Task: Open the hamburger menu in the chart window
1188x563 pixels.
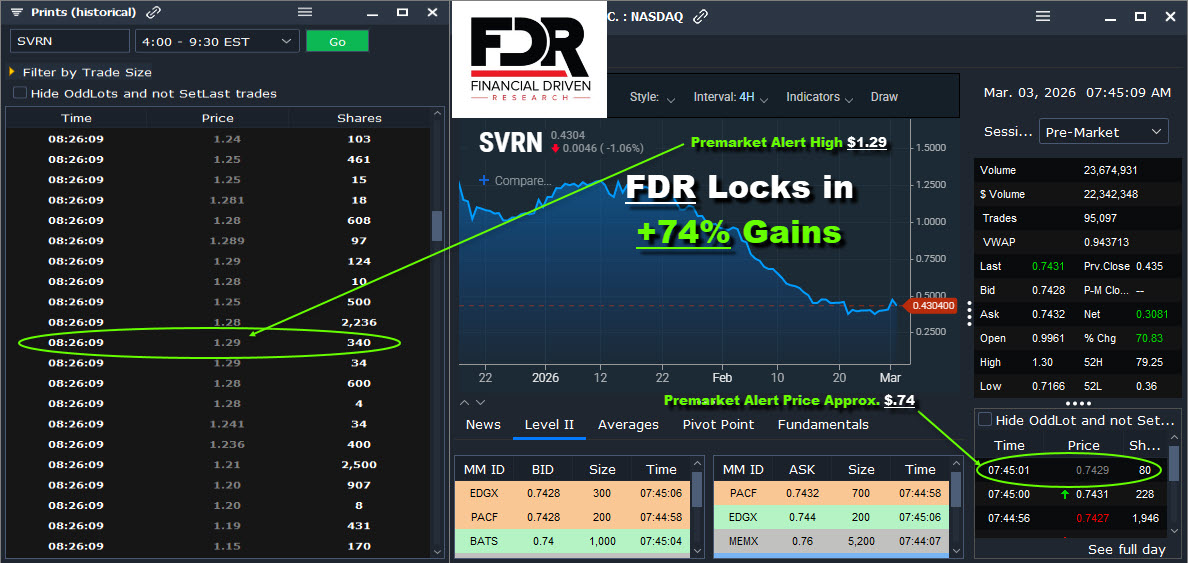Action: click(x=1043, y=16)
